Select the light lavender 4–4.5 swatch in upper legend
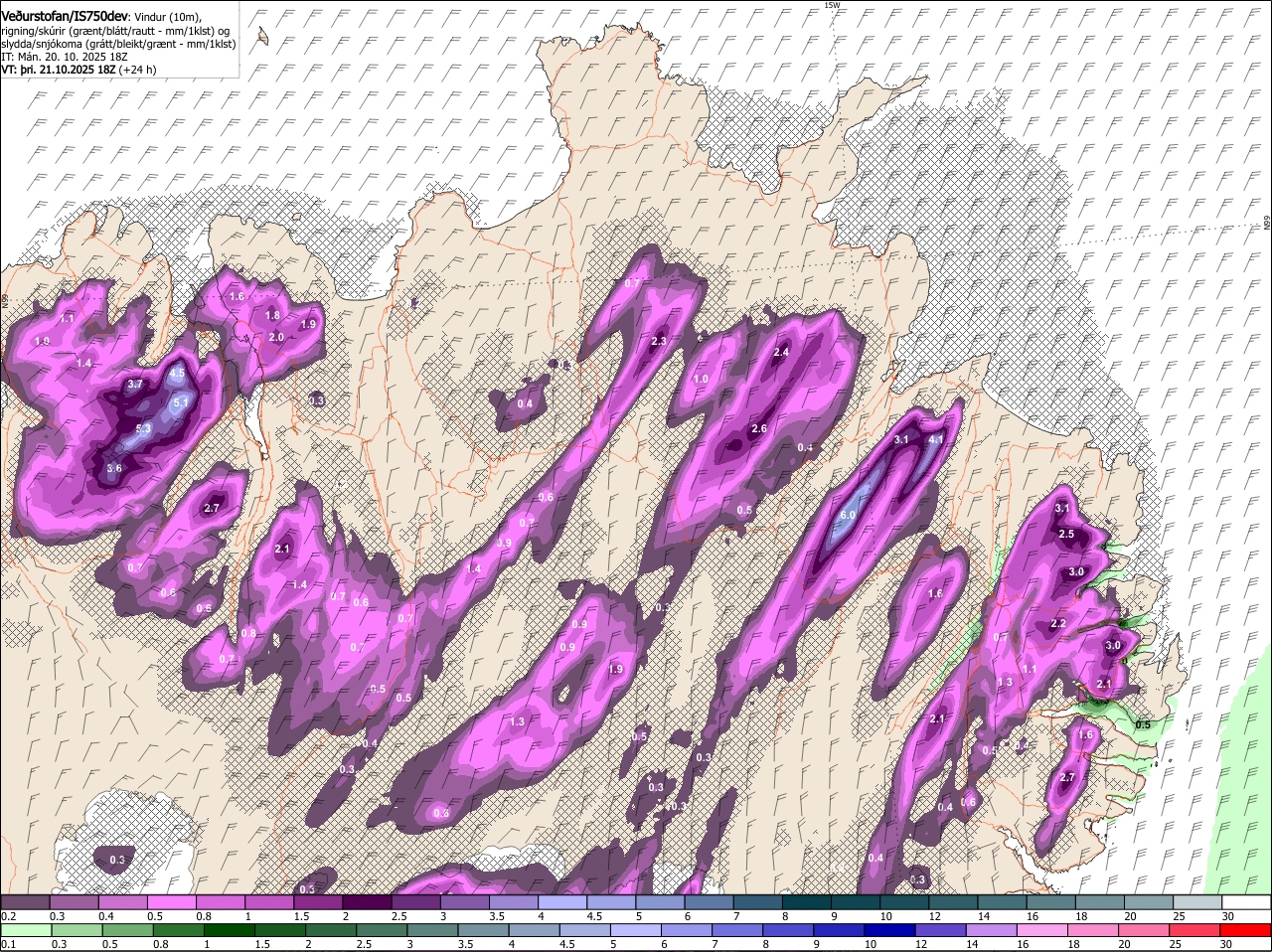Image resolution: width=1272 pixels, height=952 pixels. 564,902
